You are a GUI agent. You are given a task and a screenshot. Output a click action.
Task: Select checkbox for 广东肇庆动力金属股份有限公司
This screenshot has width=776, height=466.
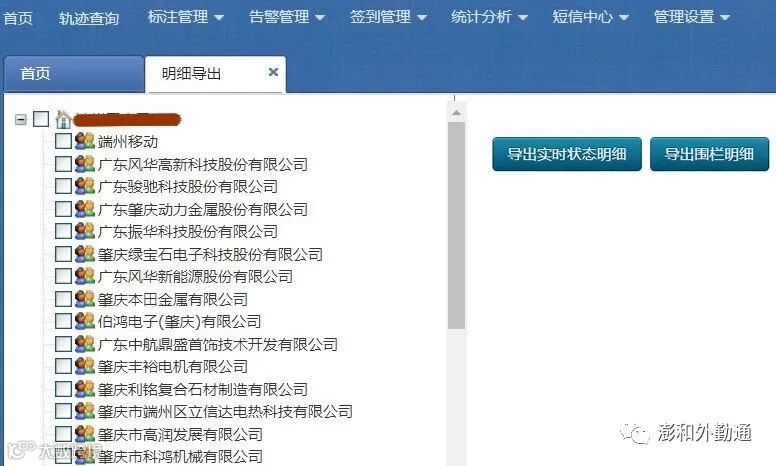pyautogui.click(x=63, y=209)
